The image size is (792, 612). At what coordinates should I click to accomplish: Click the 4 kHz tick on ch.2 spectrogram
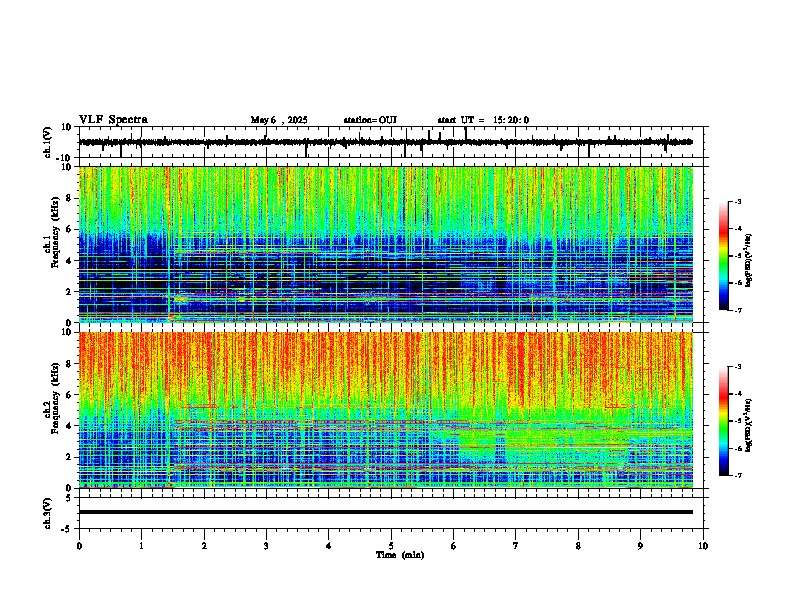[69, 426]
